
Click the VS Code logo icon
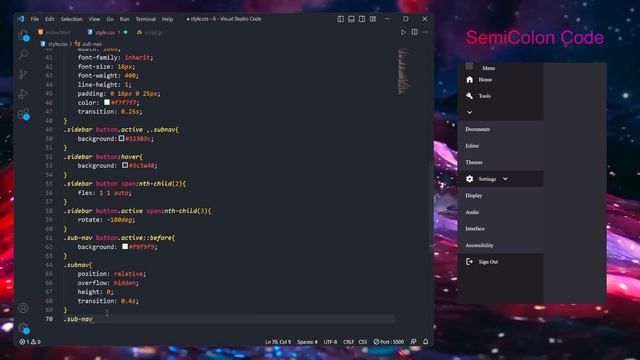pyautogui.click(x=21, y=19)
